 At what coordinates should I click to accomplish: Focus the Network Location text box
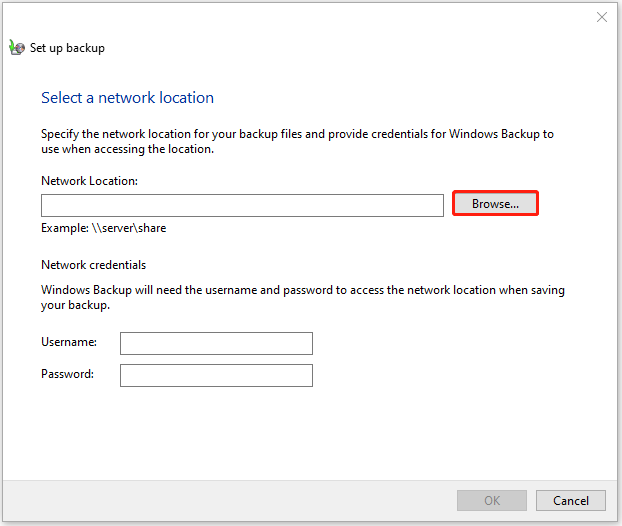[242, 205]
